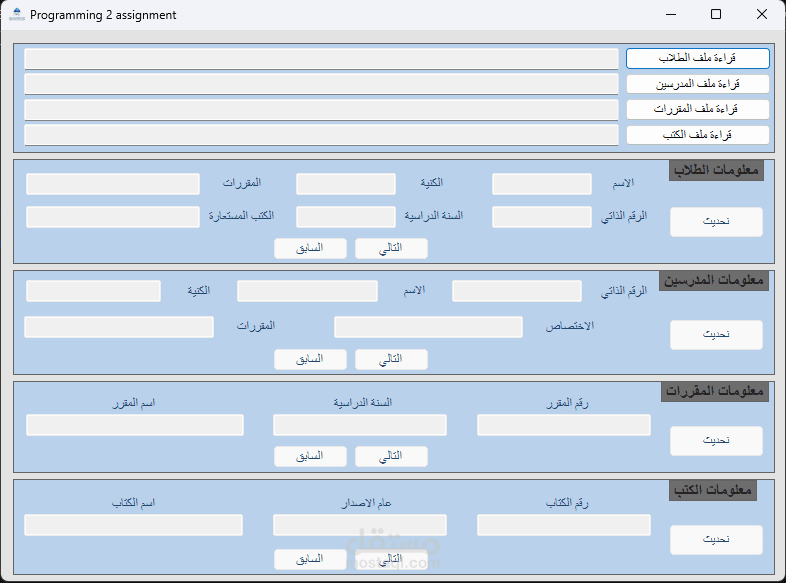
Task: Click the اسم الكتاب label
Action: (x=133, y=503)
